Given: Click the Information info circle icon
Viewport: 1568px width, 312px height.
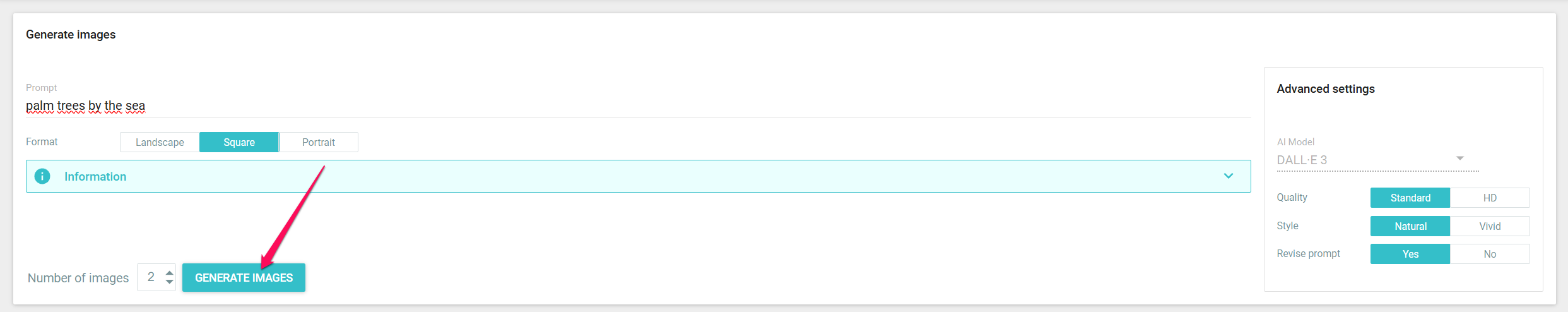Looking at the screenshot, I should pos(42,176).
